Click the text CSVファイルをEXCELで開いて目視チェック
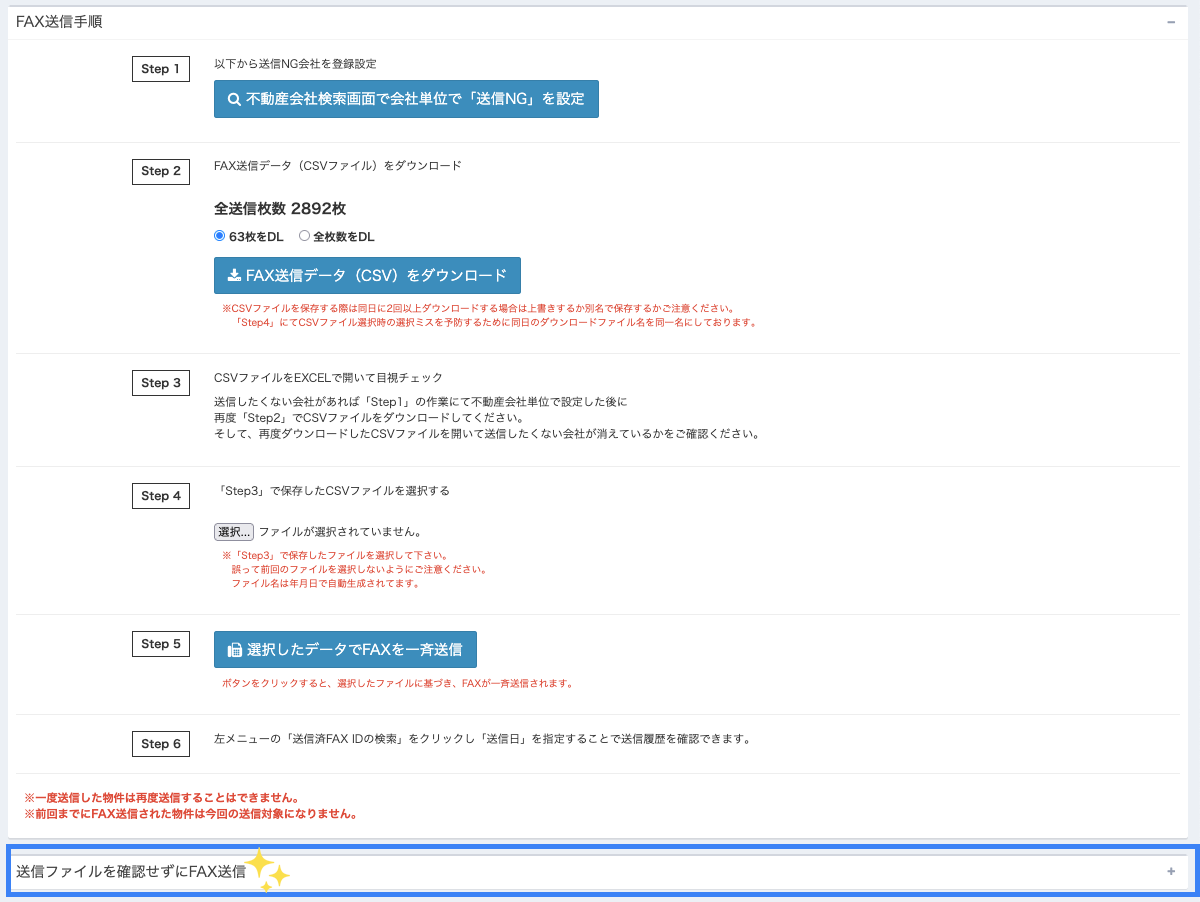Image resolution: width=1200 pixels, height=902 pixels. 328,378
